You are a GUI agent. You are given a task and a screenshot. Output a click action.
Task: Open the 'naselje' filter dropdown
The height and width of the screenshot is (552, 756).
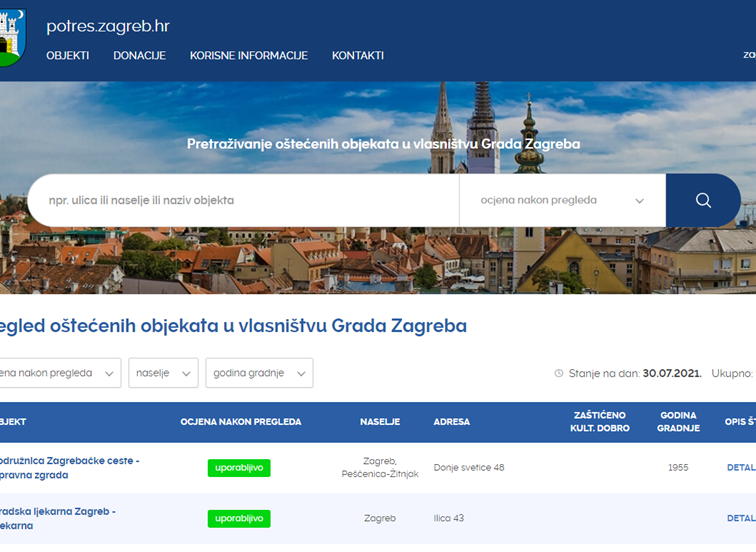[163, 373]
